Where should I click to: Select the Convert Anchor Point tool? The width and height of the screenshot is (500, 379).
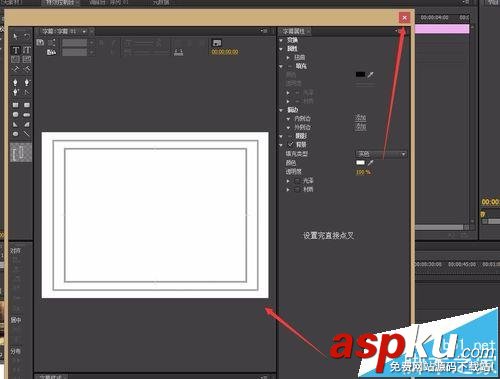[x=27, y=92]
